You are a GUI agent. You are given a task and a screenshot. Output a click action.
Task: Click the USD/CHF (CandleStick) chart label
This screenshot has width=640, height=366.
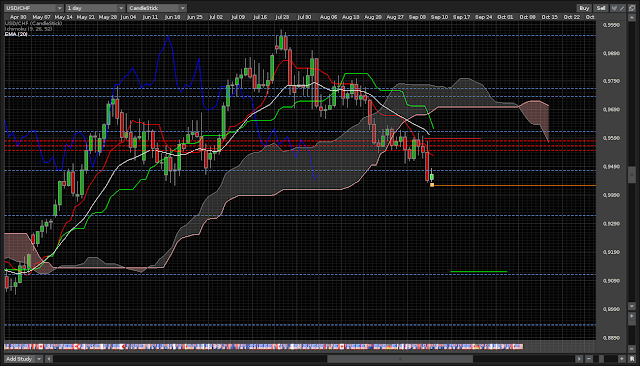click(33, 24)
